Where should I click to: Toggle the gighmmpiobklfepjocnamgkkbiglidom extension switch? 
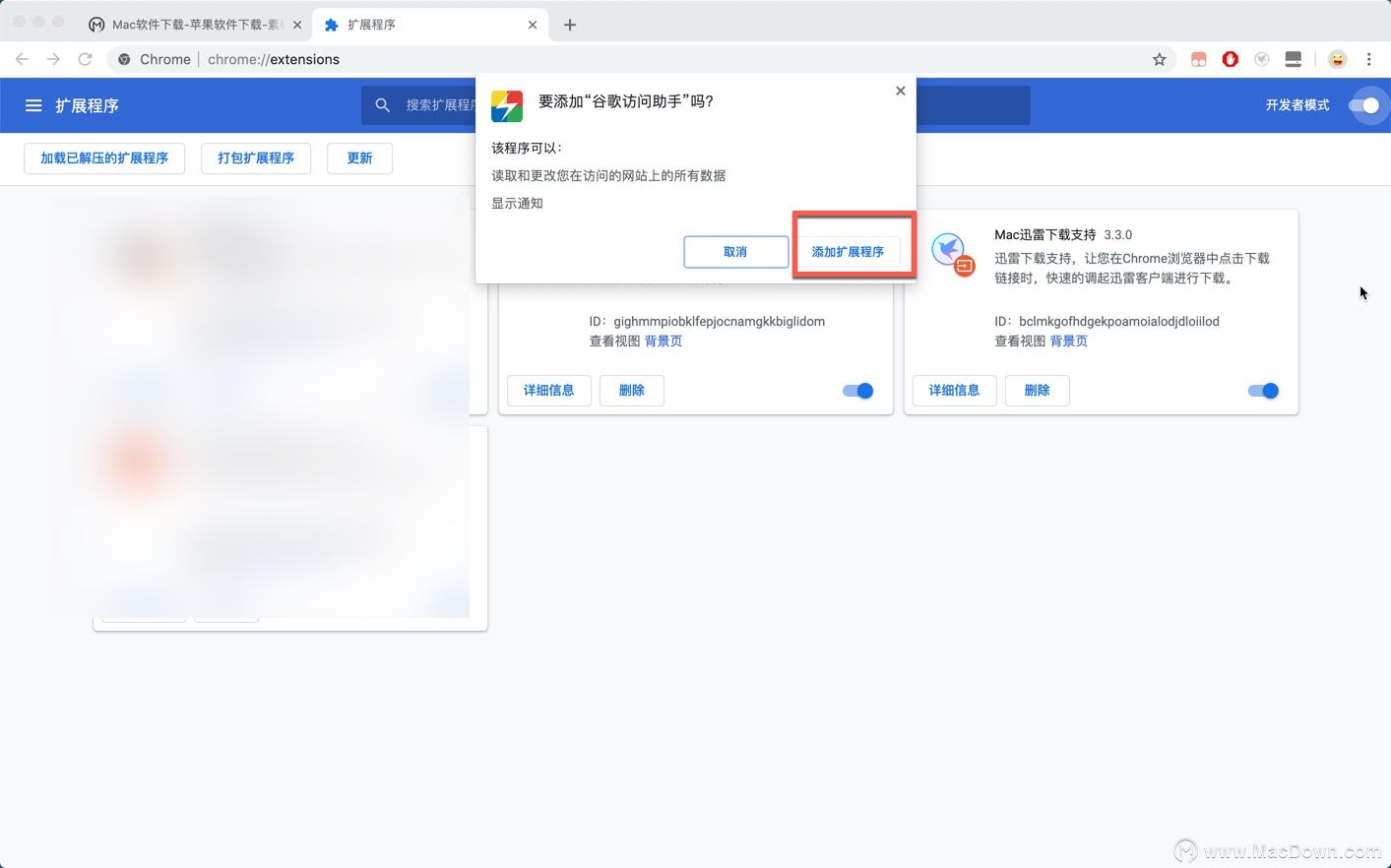(858, 391)
